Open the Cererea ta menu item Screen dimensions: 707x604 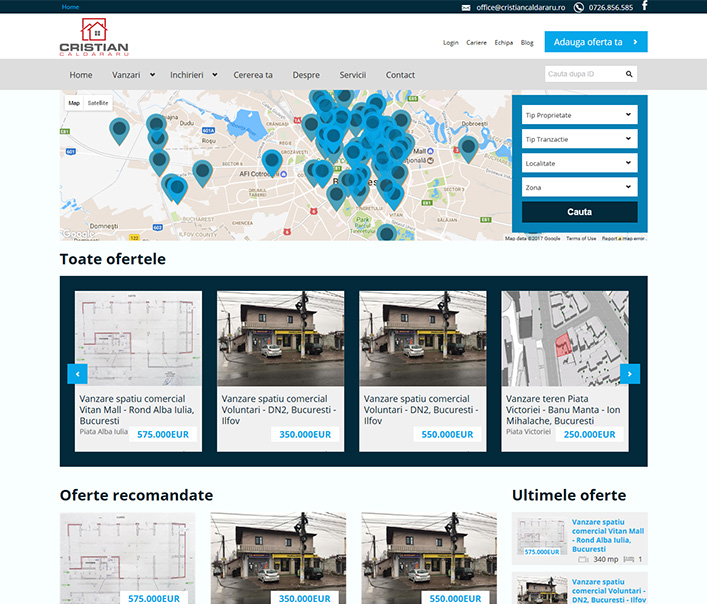tap(252, 75)
